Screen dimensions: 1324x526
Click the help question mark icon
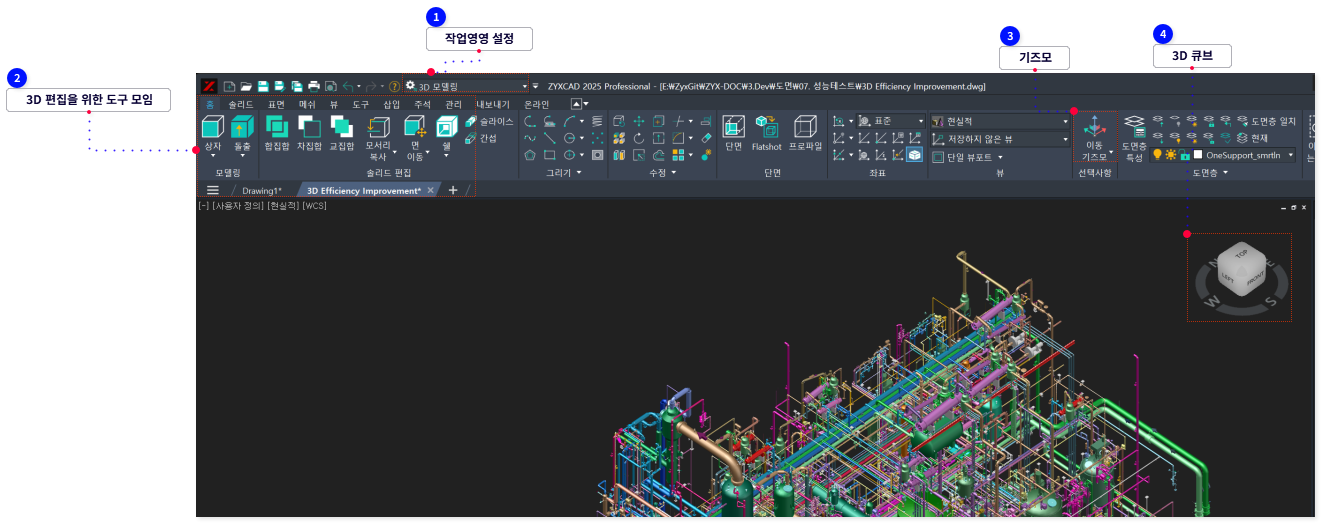394,87
